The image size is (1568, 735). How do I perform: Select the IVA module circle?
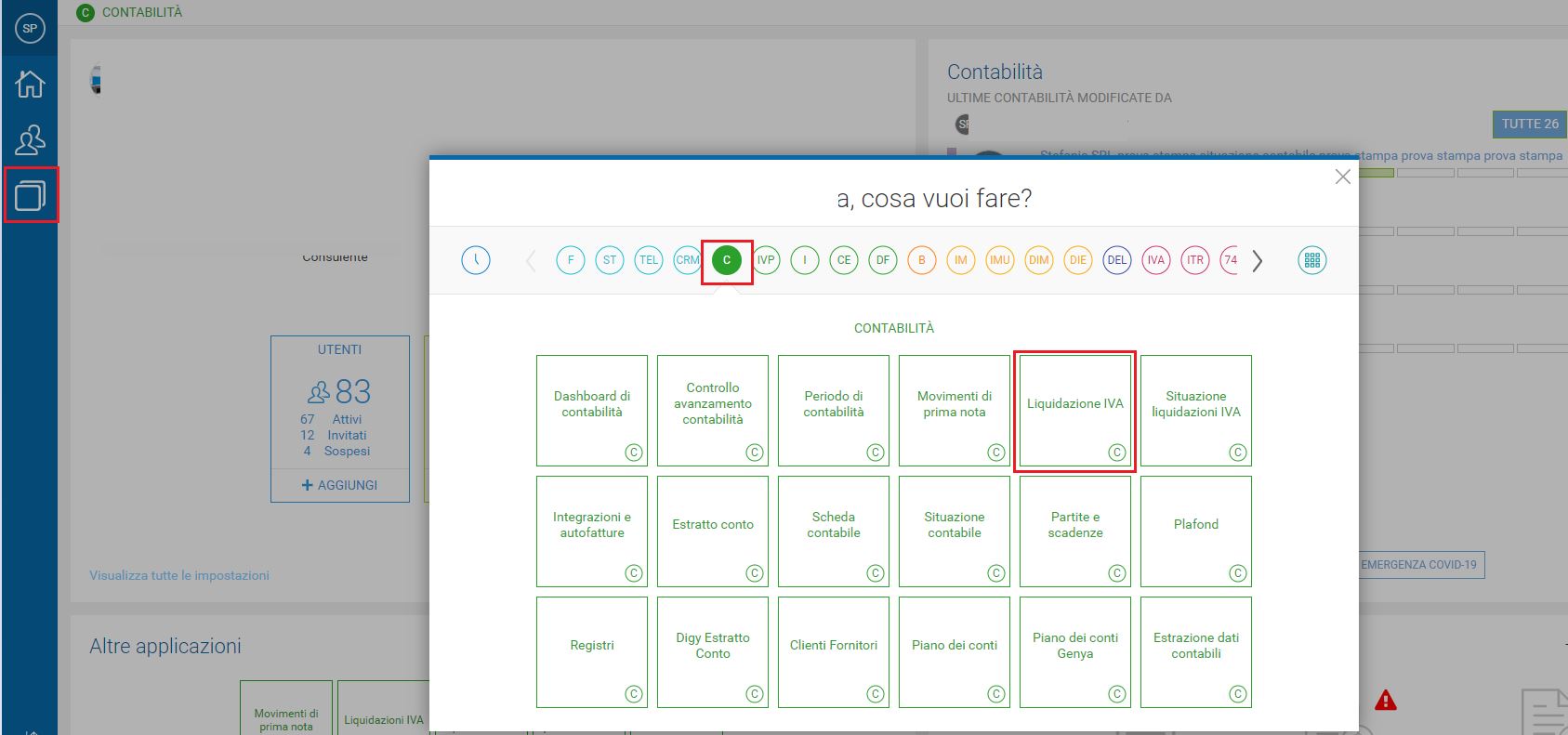pos(1156,260)
